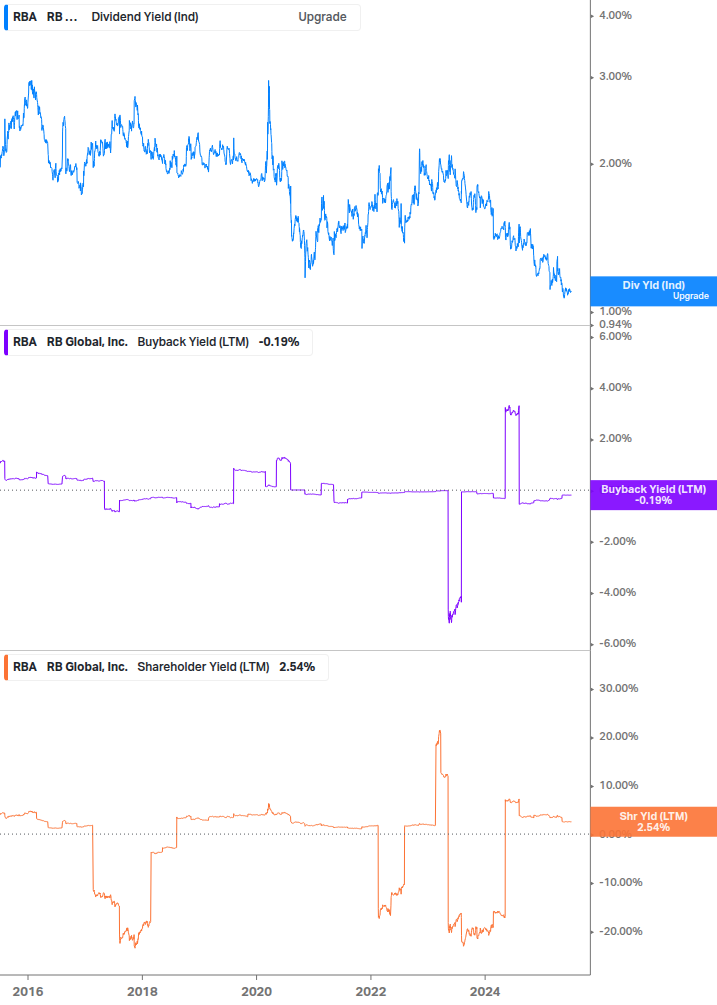Select the Buyback Yield (LTM) legend label
Screen dimensions: 717x1005
point(193,342)
